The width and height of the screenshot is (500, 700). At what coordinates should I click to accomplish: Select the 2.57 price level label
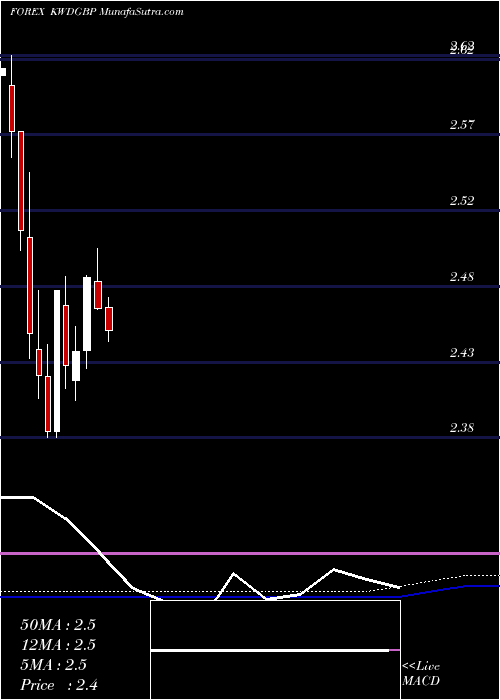pyautogui.click(x=462, y=125)
